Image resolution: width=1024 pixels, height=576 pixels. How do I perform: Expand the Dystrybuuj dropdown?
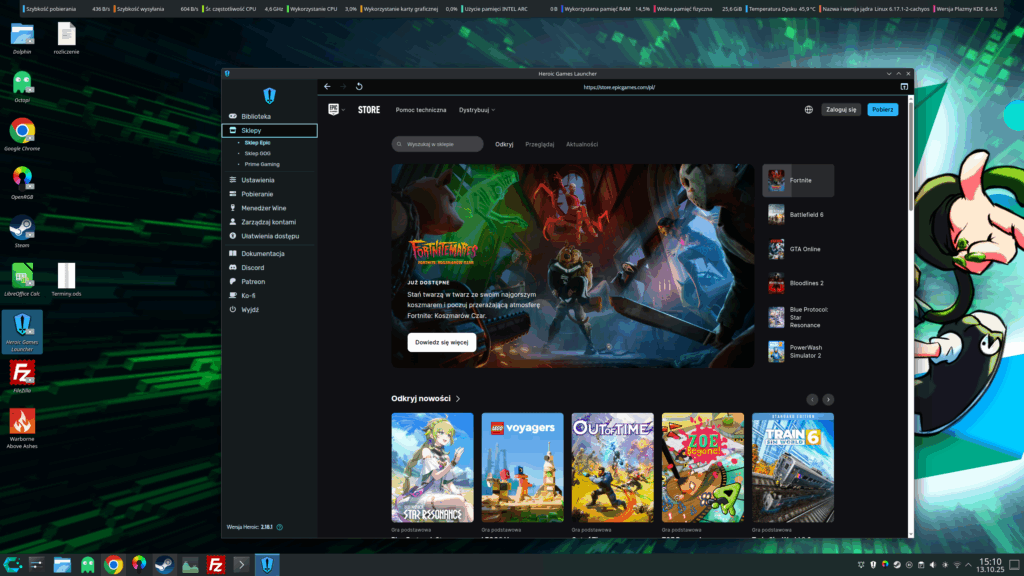coord(477,110)
